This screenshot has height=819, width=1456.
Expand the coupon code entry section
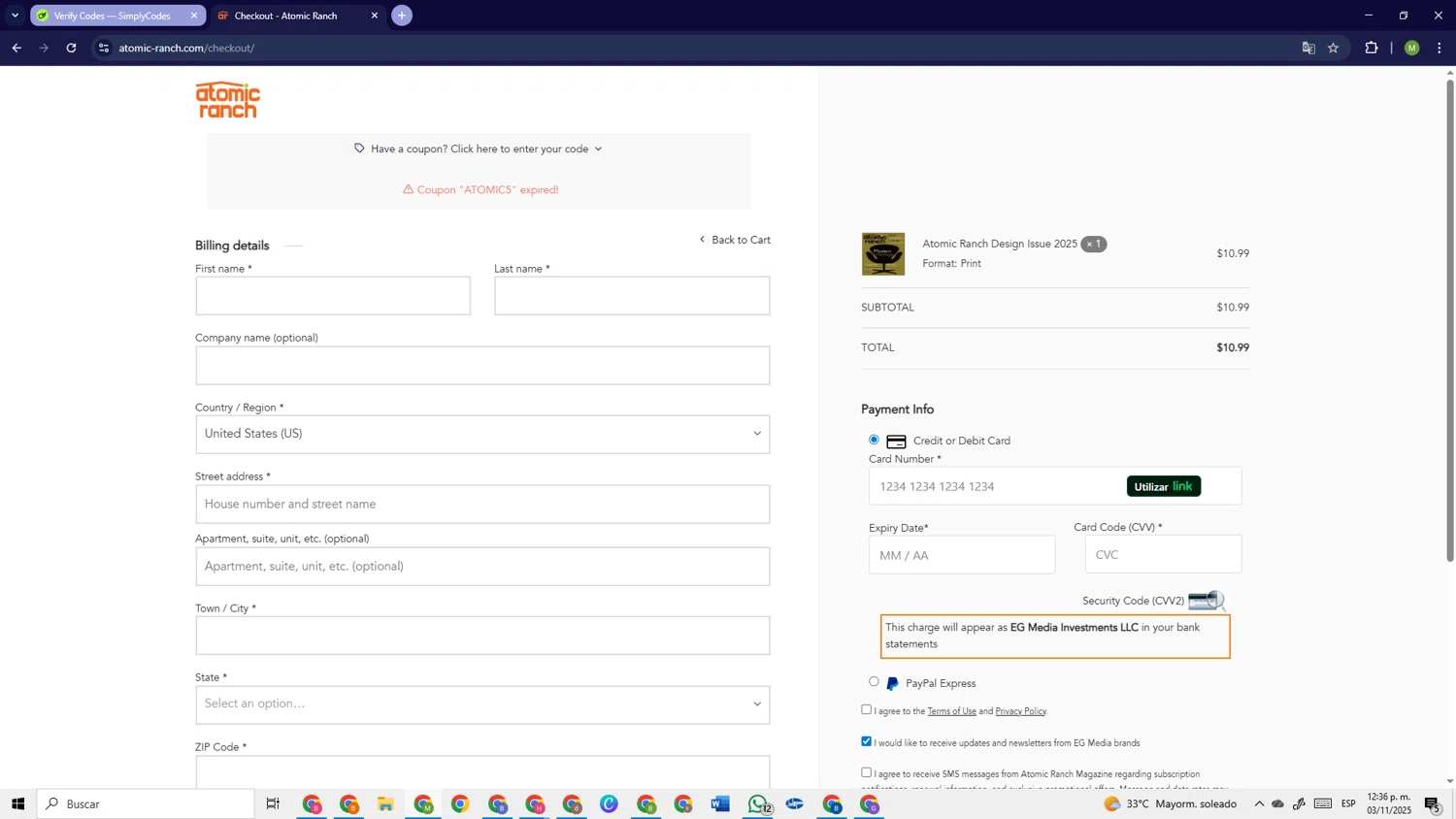click(x=479, y=148)
